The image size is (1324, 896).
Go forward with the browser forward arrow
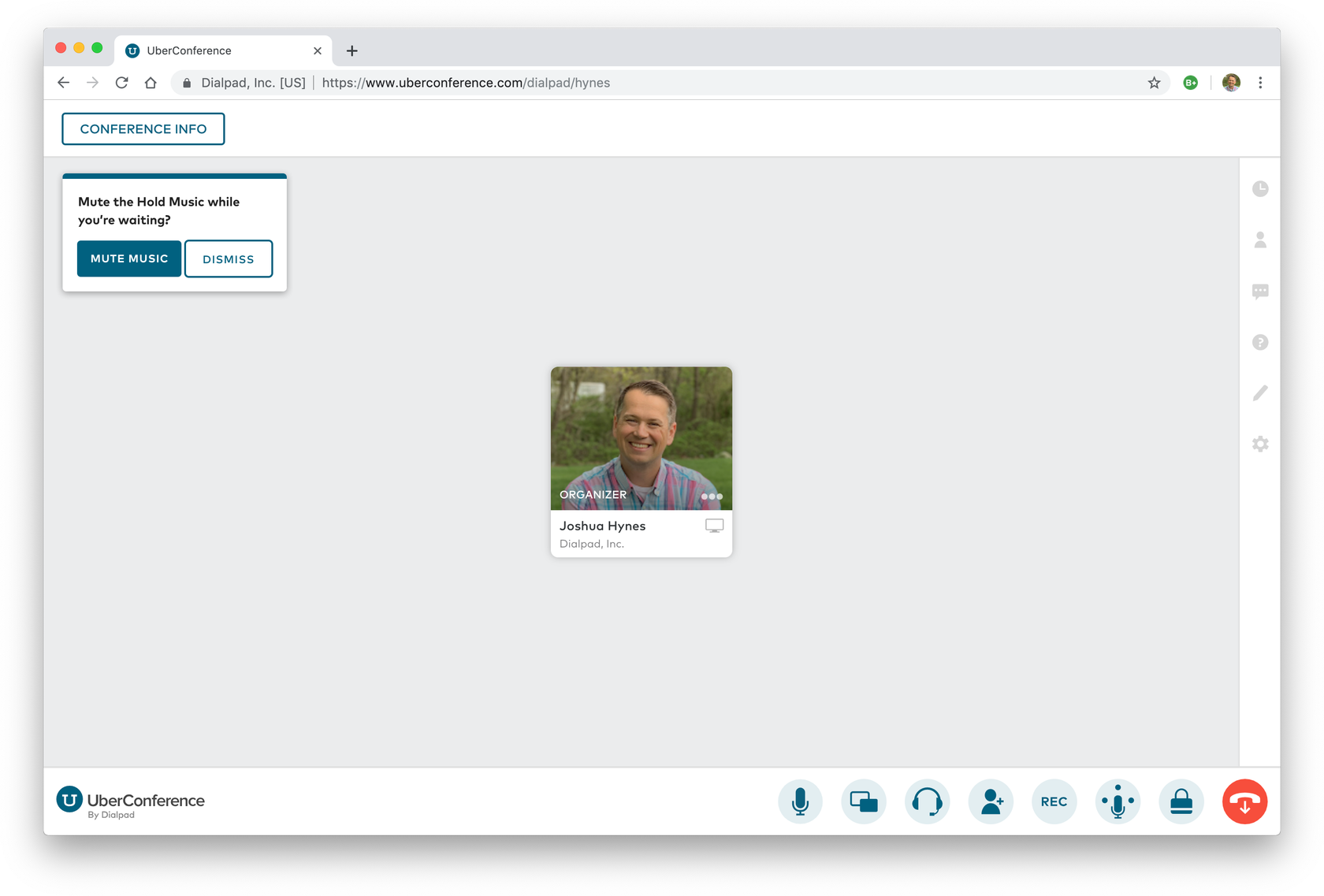tap(93, 83)
